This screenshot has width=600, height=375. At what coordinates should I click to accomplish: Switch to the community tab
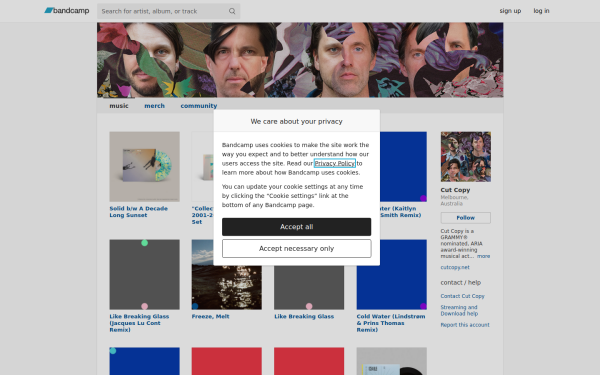coord(199,106)
